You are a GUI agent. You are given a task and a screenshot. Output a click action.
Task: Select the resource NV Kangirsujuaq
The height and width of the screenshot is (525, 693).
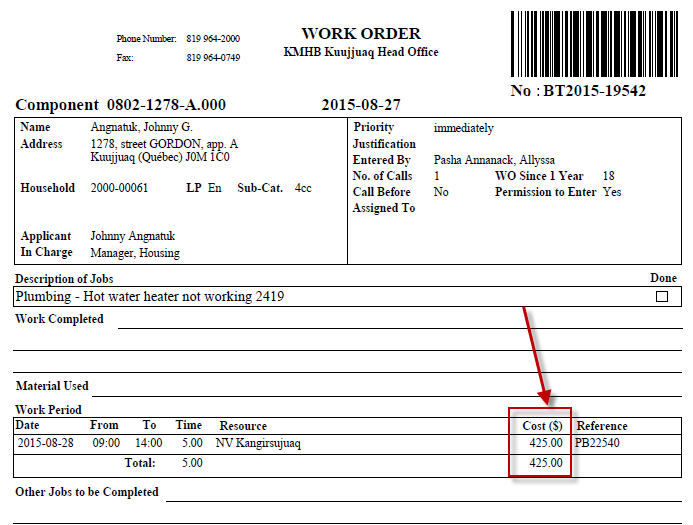[258, 442]
